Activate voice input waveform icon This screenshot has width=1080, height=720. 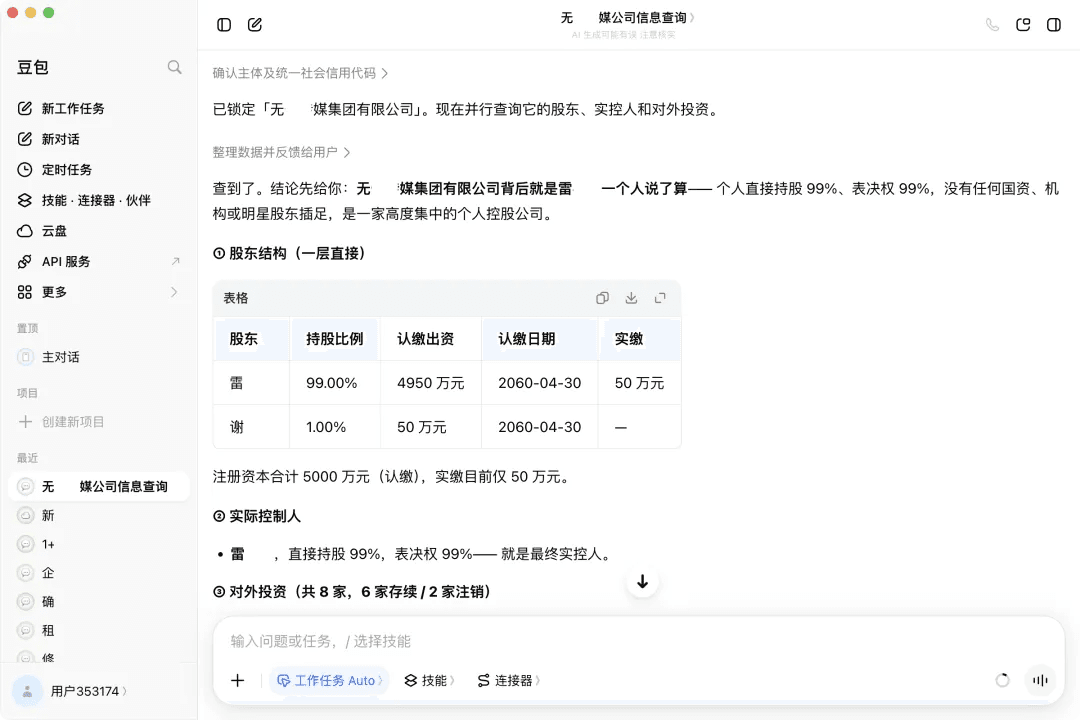[x=1040, y=681]
